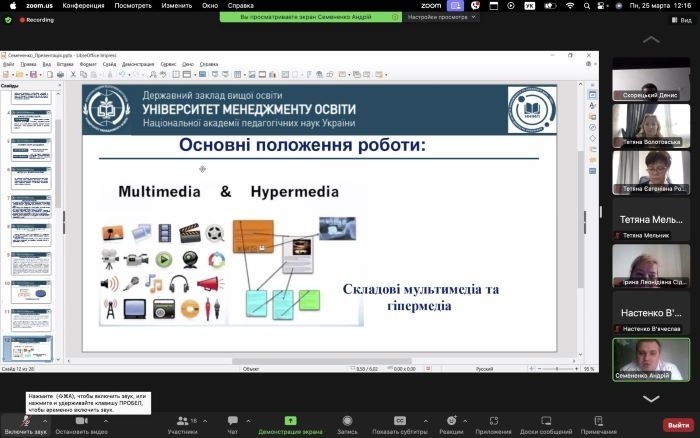
Task: Open the Приложения apps panel
Action: point(493,423)
